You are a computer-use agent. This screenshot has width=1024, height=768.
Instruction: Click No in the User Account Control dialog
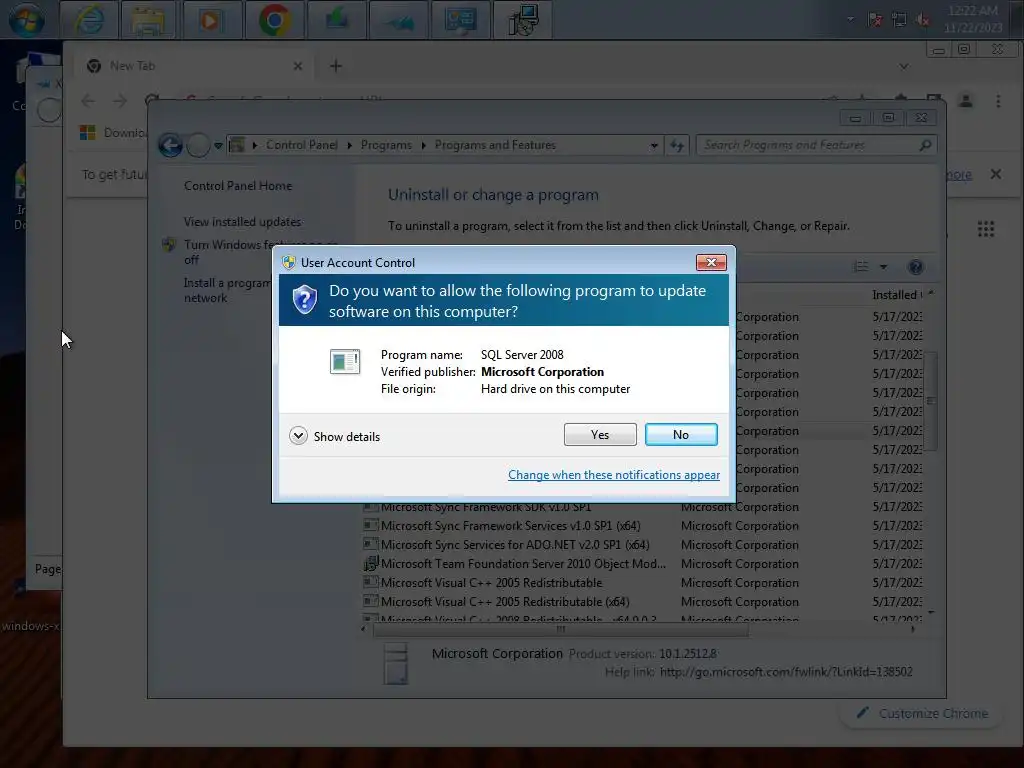[x=680, y=435]
